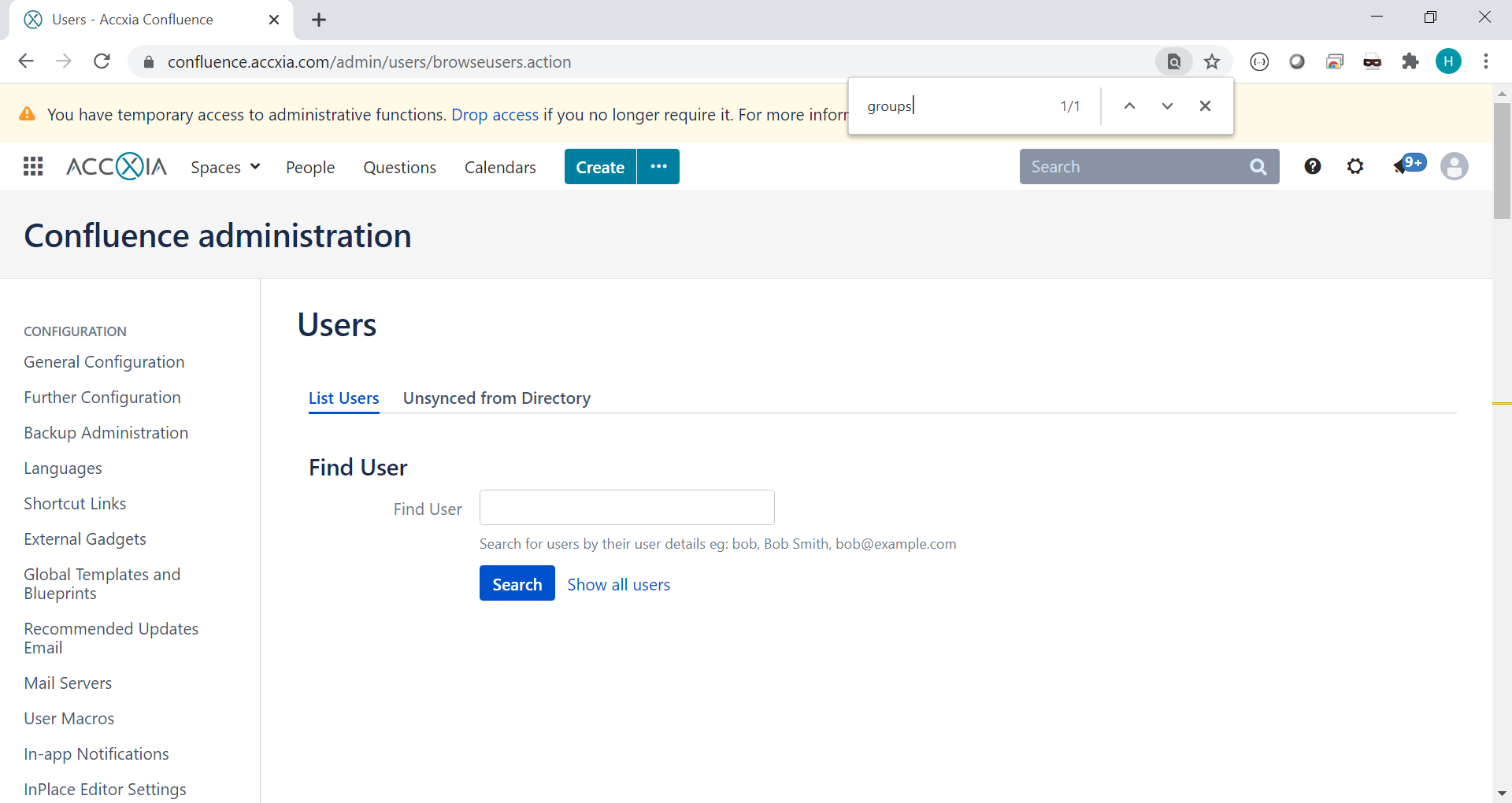The height and width of the screenshot is (803, 1512).
Task: Open InPlace Editor Settings in sidebar
Action: pos(105,790)
